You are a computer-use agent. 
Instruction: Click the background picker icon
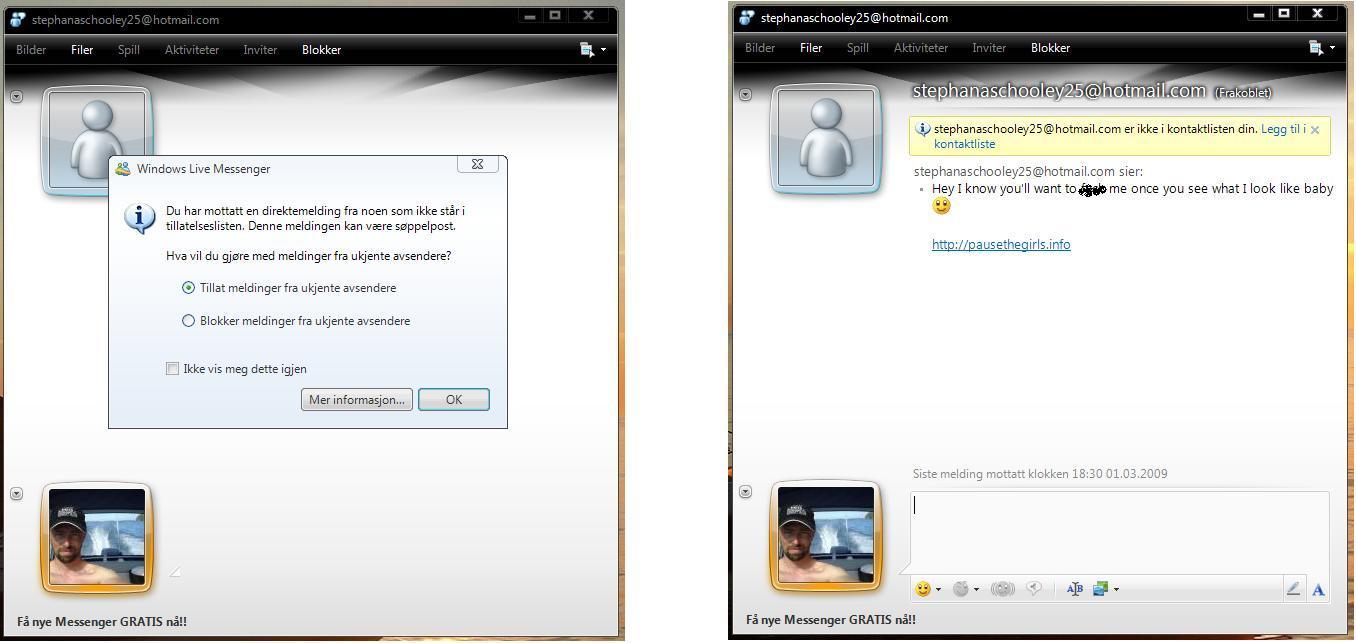[1100, 589]
